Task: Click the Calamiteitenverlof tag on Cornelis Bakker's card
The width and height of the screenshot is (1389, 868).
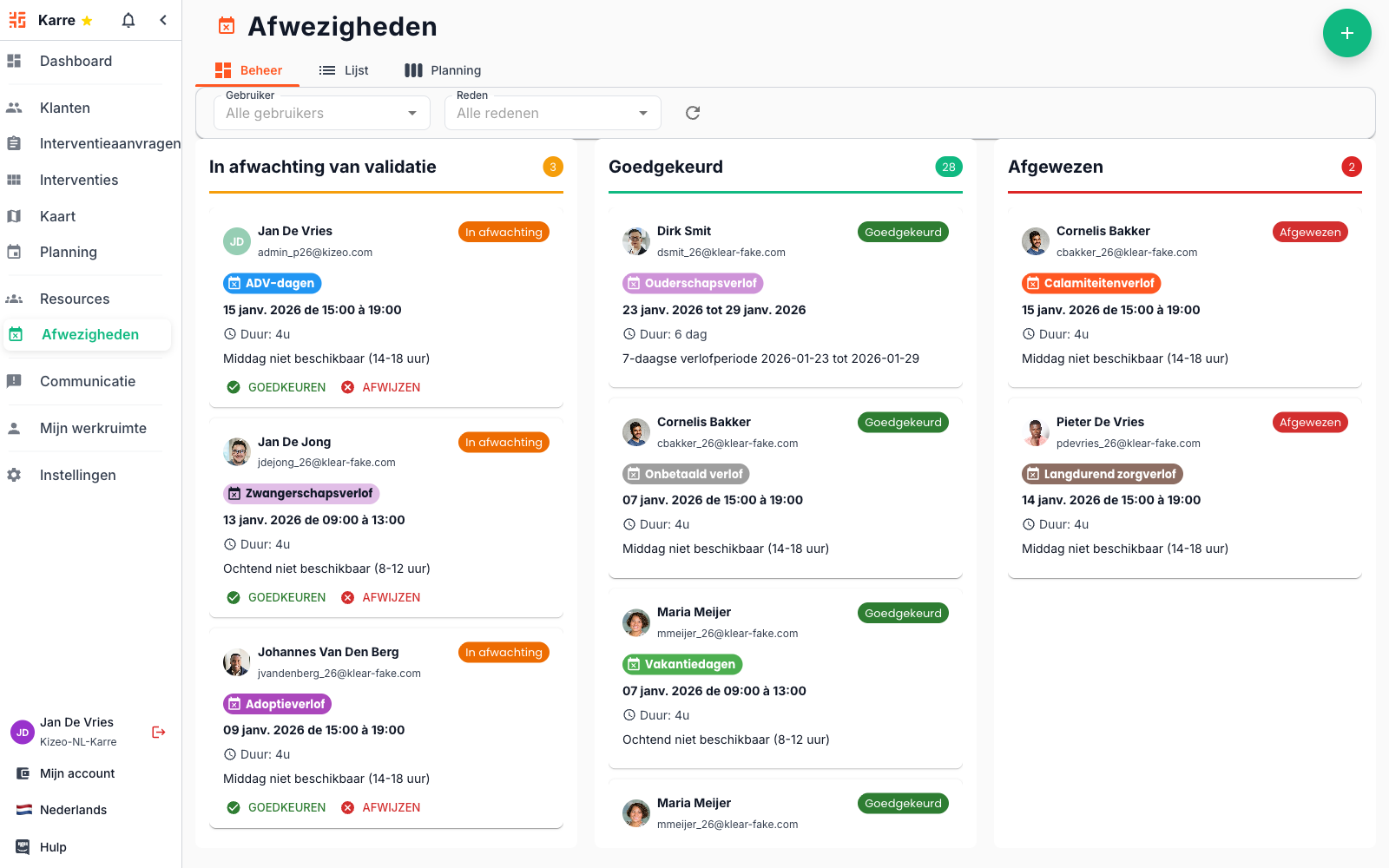Action: point(1090,283)
